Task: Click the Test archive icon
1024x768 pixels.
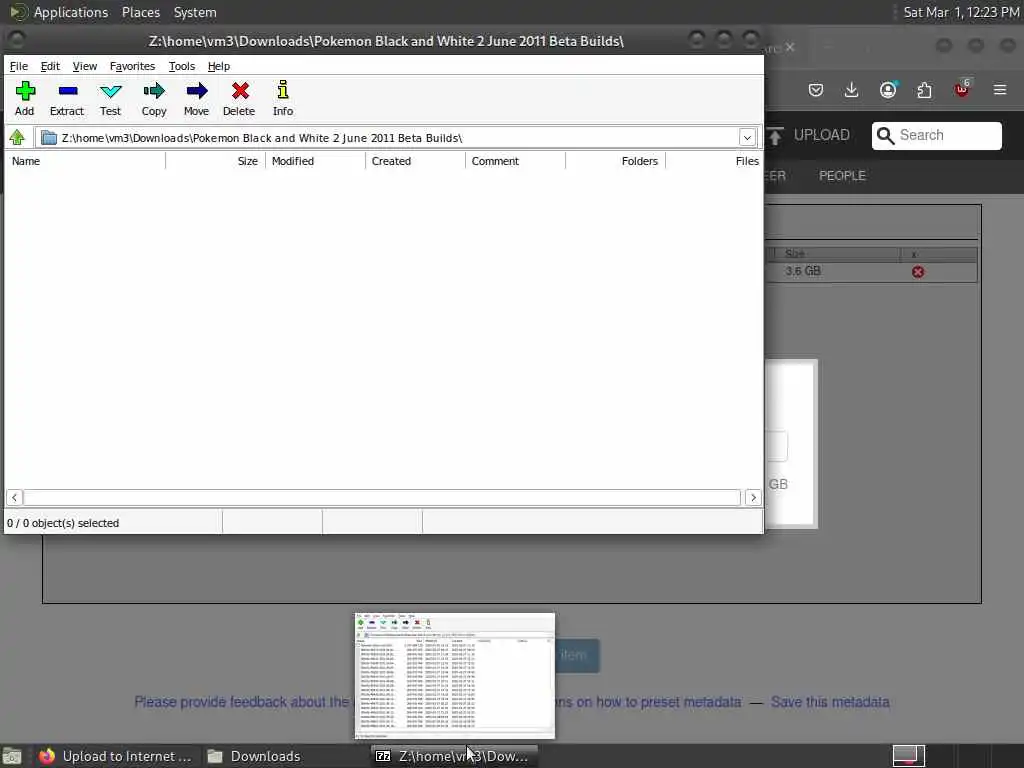Action: click(110, 91)
